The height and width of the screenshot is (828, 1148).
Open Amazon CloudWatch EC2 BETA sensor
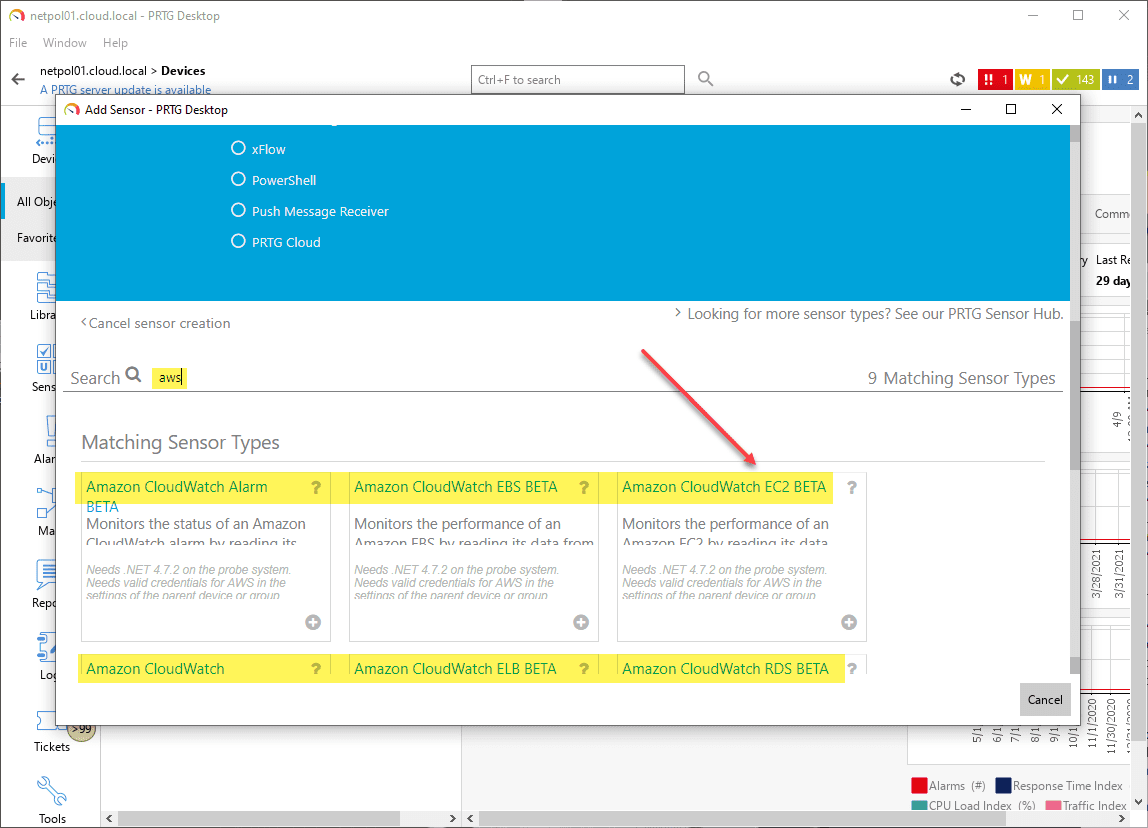point(723,487)
